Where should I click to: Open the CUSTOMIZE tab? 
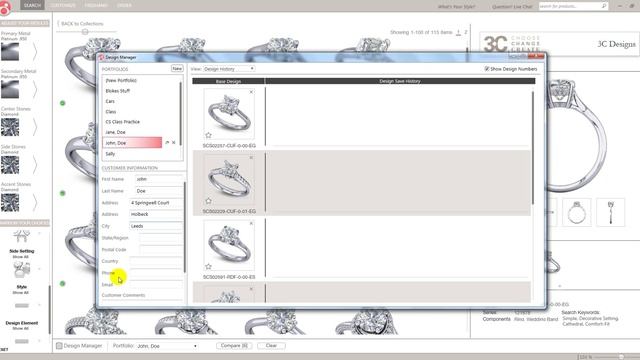pyautogui.click(x=63, y=5)
